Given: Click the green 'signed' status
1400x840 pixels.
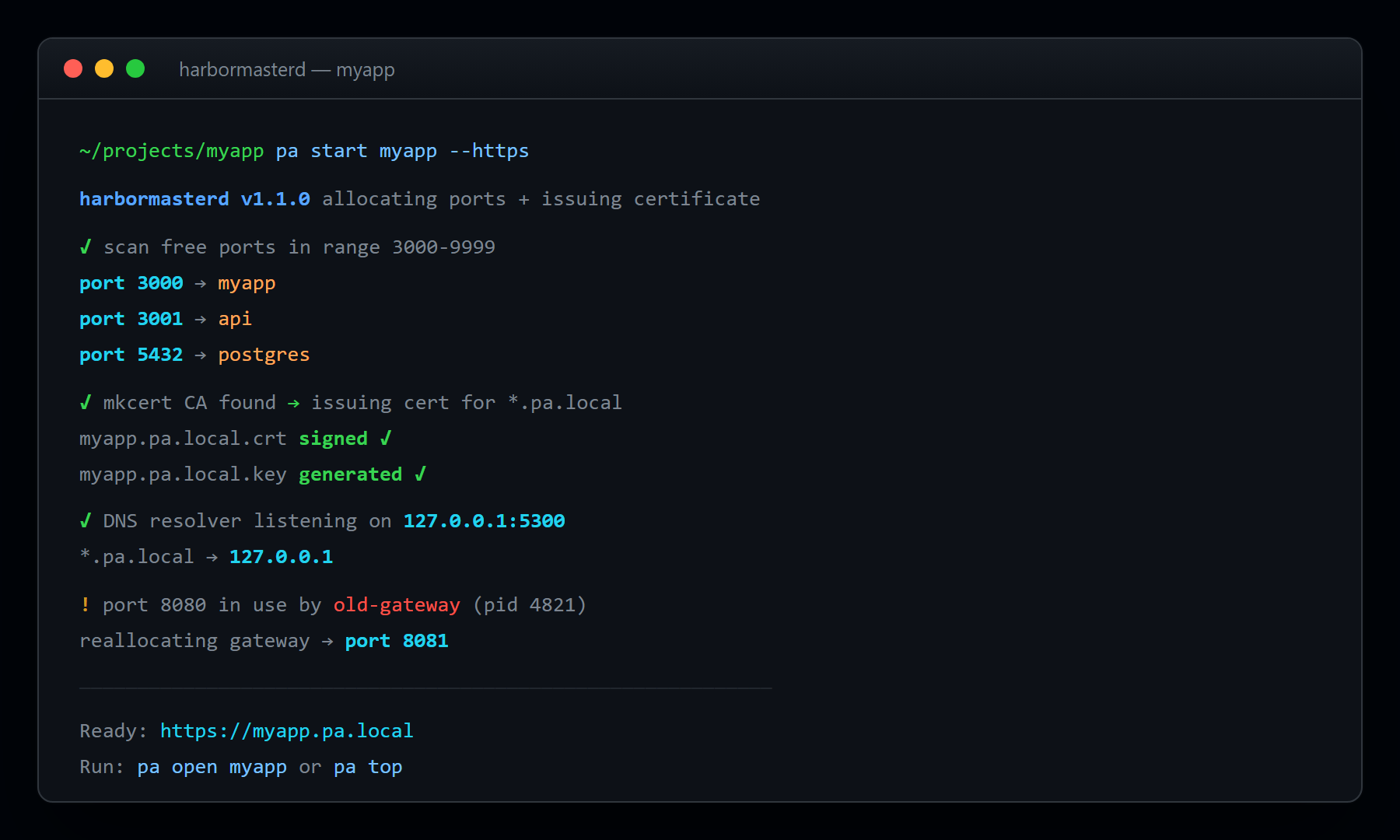Looking at the screenshot, I should (x=333, y=439).
